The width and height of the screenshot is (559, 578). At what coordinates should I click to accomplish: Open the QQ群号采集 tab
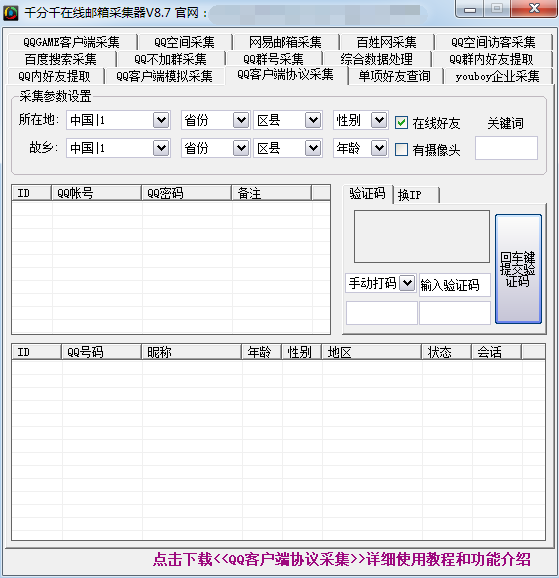click(274, 59)
